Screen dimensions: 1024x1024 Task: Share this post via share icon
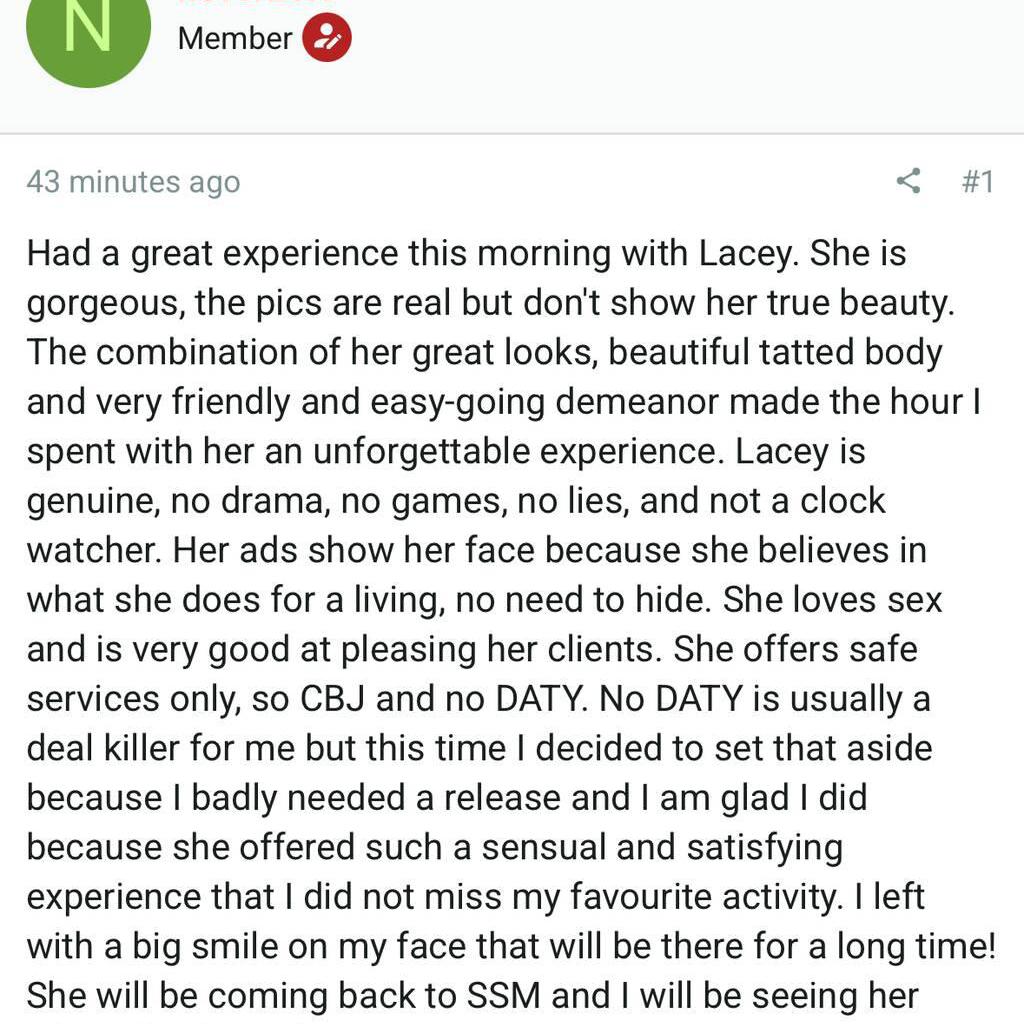(908, 181)
